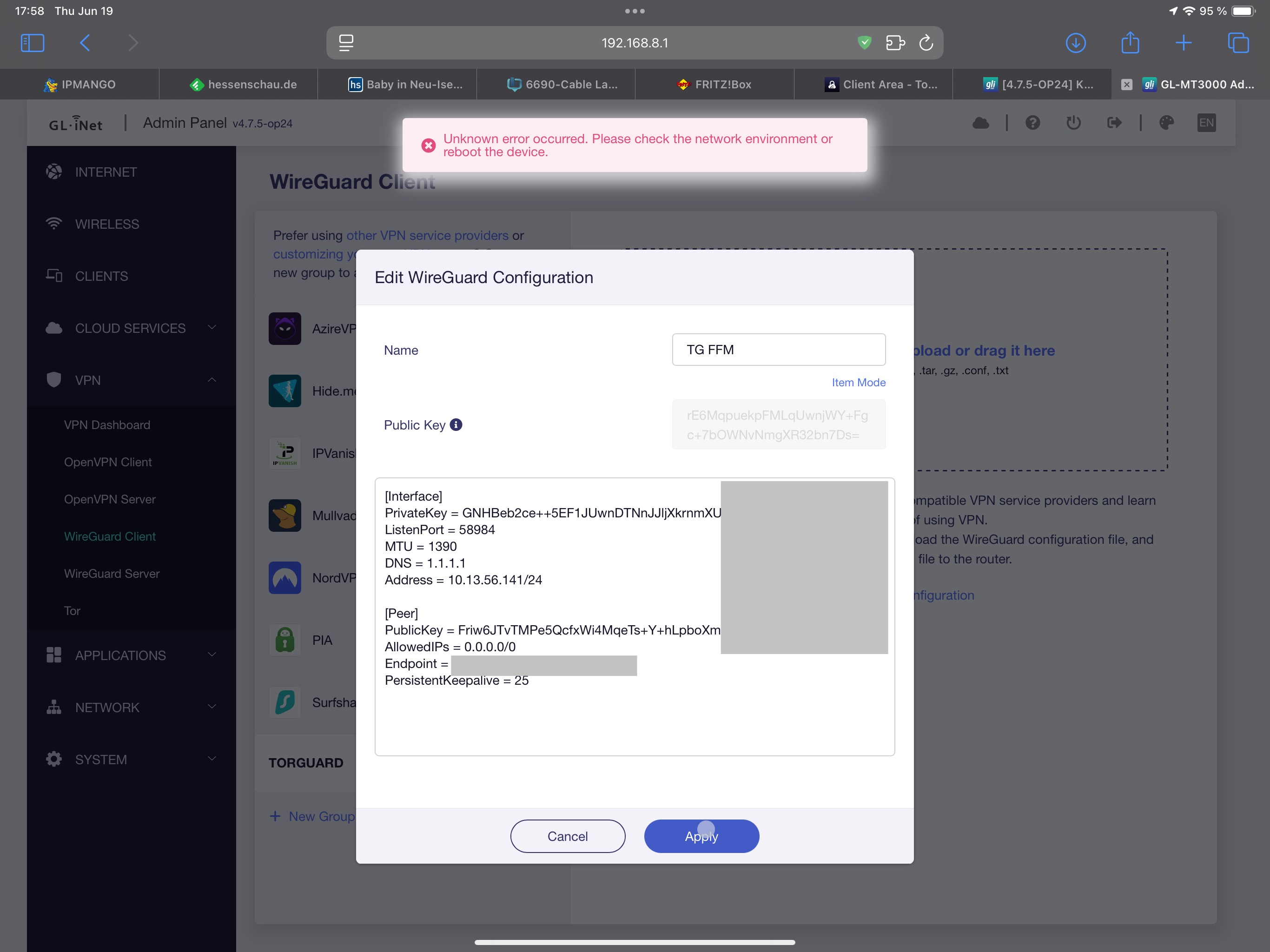Collapse the VPN sidebar section
The image size is (1270, 952).
click(212, 380)
